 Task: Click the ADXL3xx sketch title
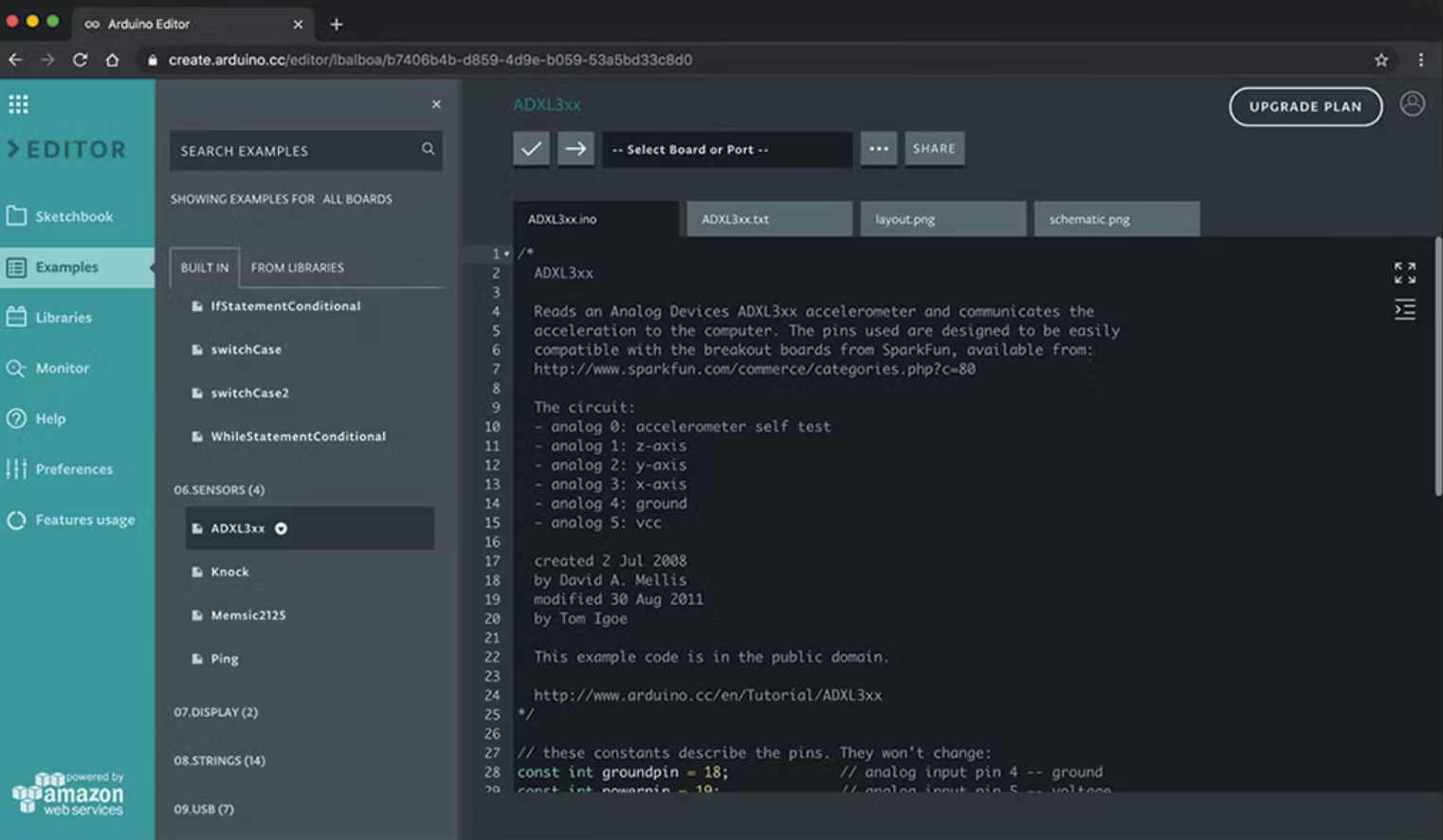(547, 104)
